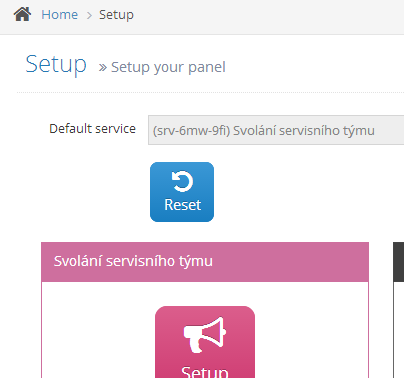The width and height of the screenshot is (404, 378).
Task: Click the Setup your panel subtitle
Action: pos(168,67)
